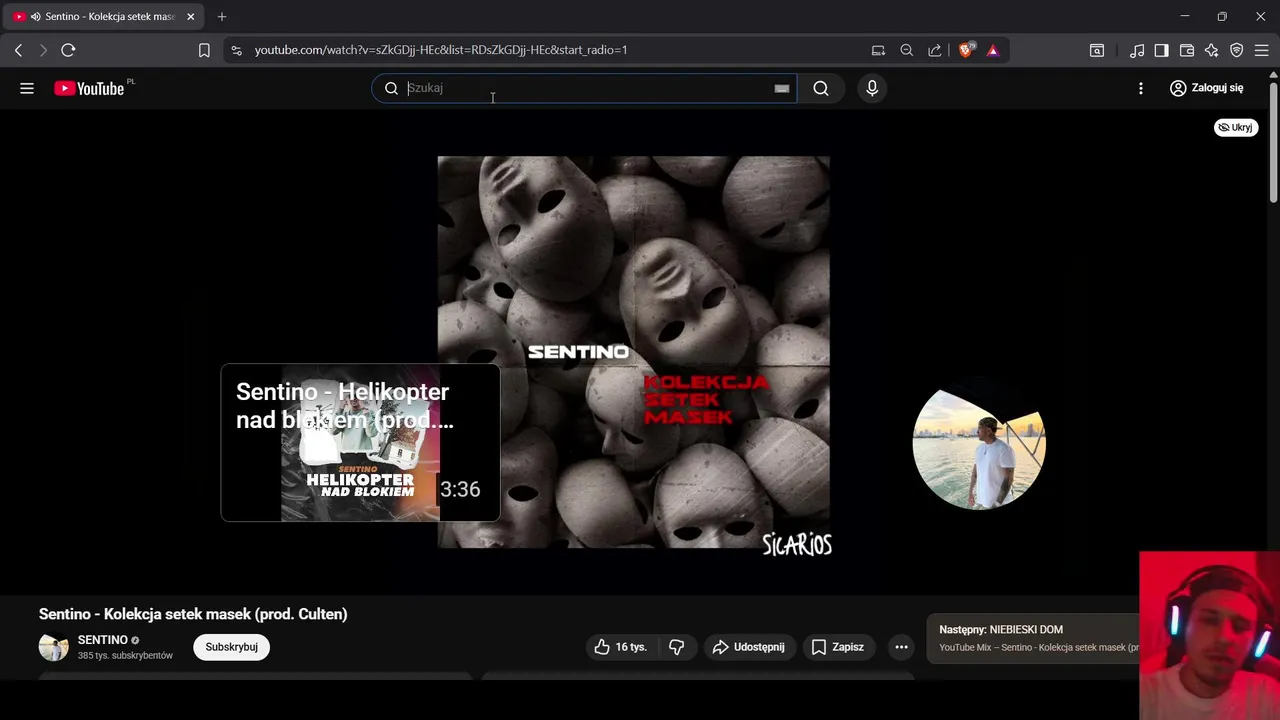Open Brave Rewards triangle icon
This screenshot has width=1280, height=720.
[993, 50]
